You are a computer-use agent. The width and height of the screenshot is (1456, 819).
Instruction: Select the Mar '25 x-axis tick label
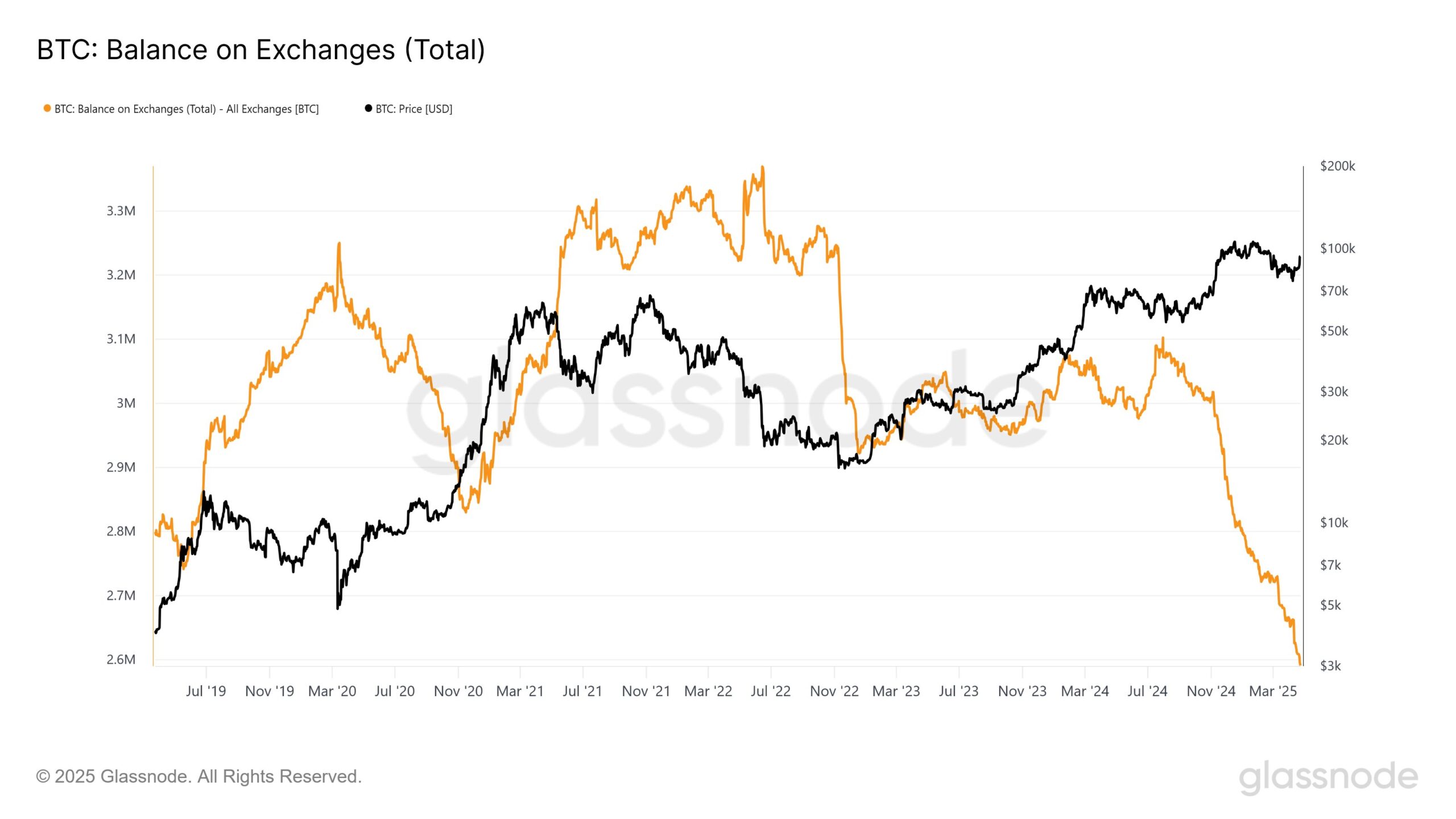(x=1273, y=692)
